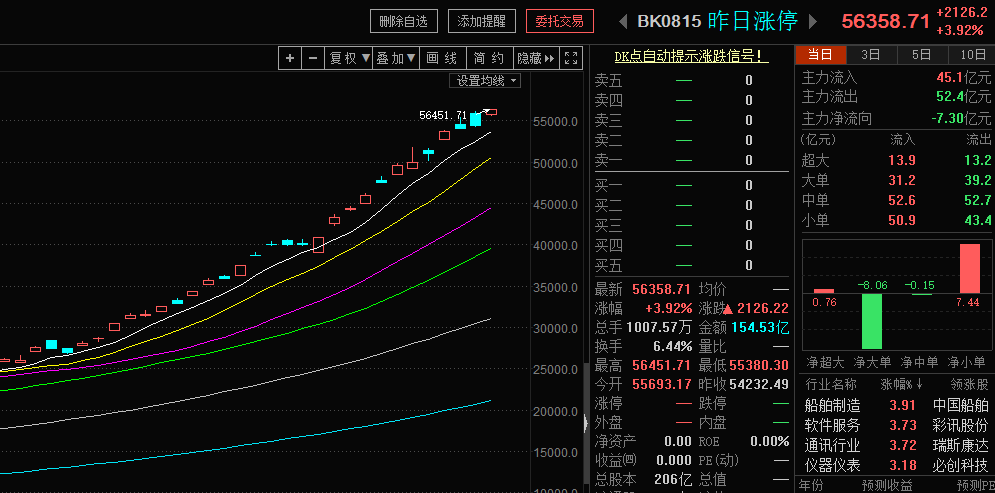Expand the 设置均线 dropdown
The image size is (995, 493).
pos(486,80)
